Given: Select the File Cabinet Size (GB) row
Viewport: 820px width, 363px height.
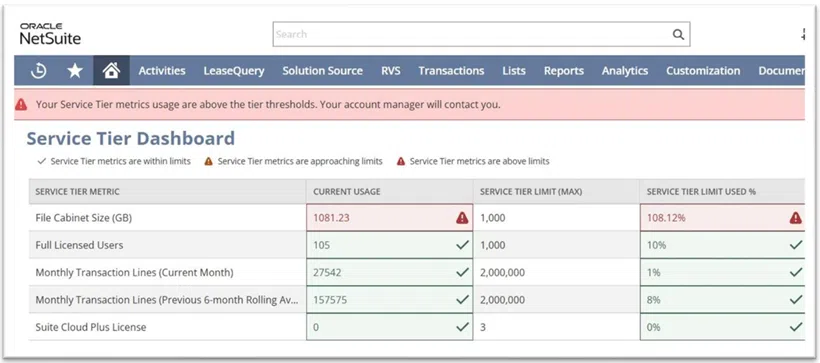Looking at the screenshot, I should 417,218.
